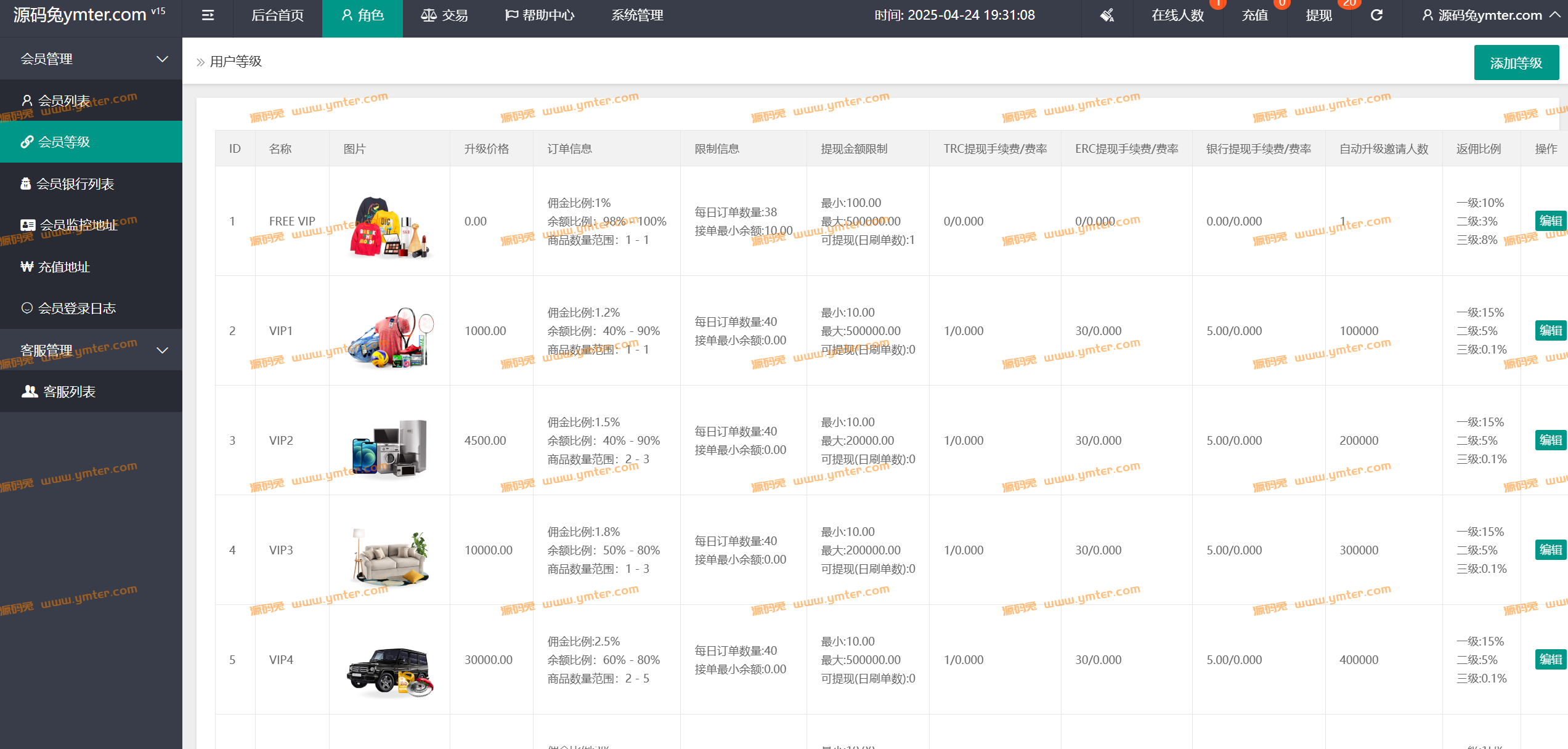
Task: Click the 充值地址 won-sign icon
Action: pyautogui.click(x=26, y=267)
